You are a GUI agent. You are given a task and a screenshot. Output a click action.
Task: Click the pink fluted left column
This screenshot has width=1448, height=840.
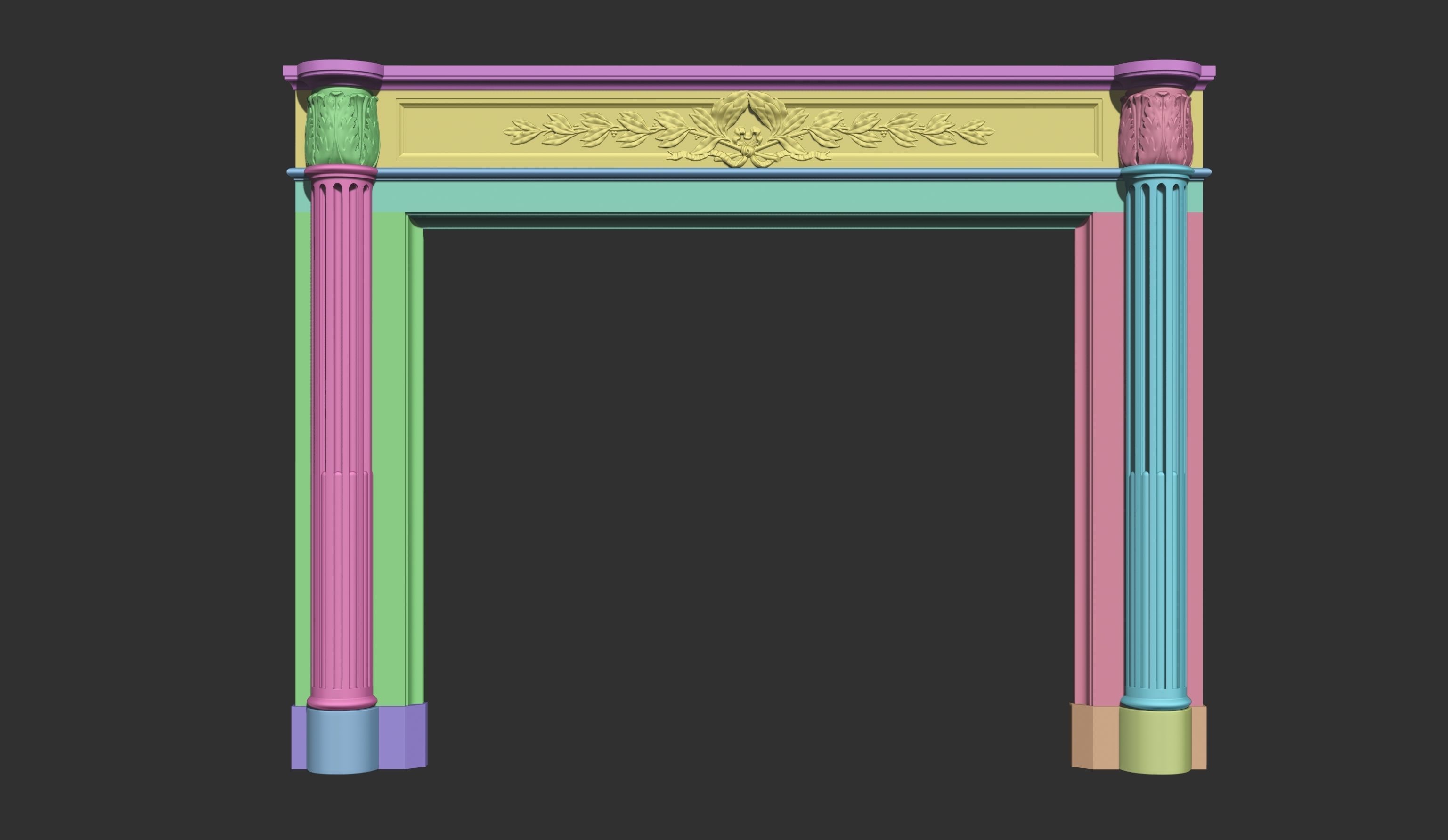pyautogui.click(x=342, y=436)
